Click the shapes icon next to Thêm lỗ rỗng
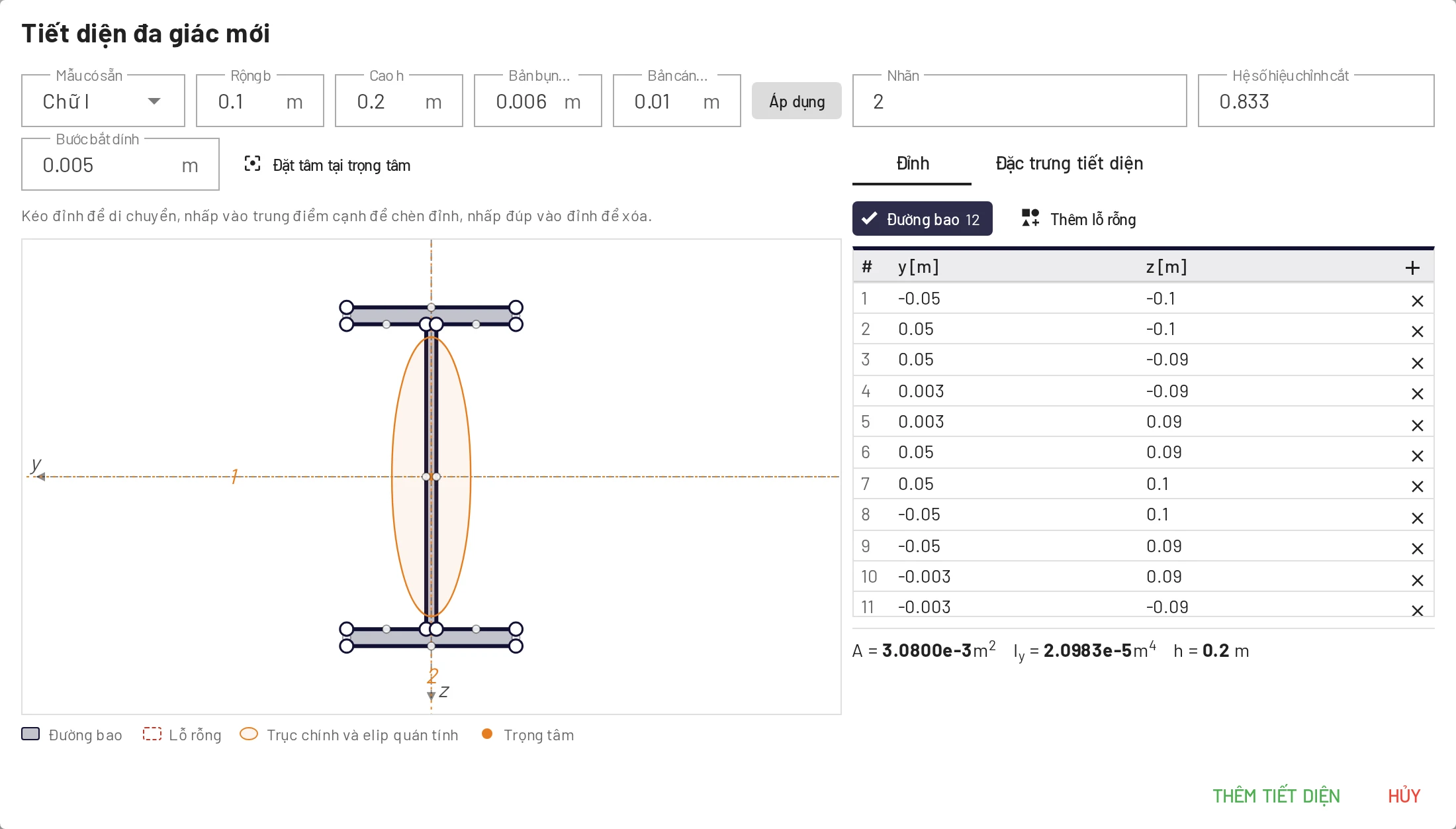The width and height of the screenshot is (1456, 829). (x=1030, y=218)
